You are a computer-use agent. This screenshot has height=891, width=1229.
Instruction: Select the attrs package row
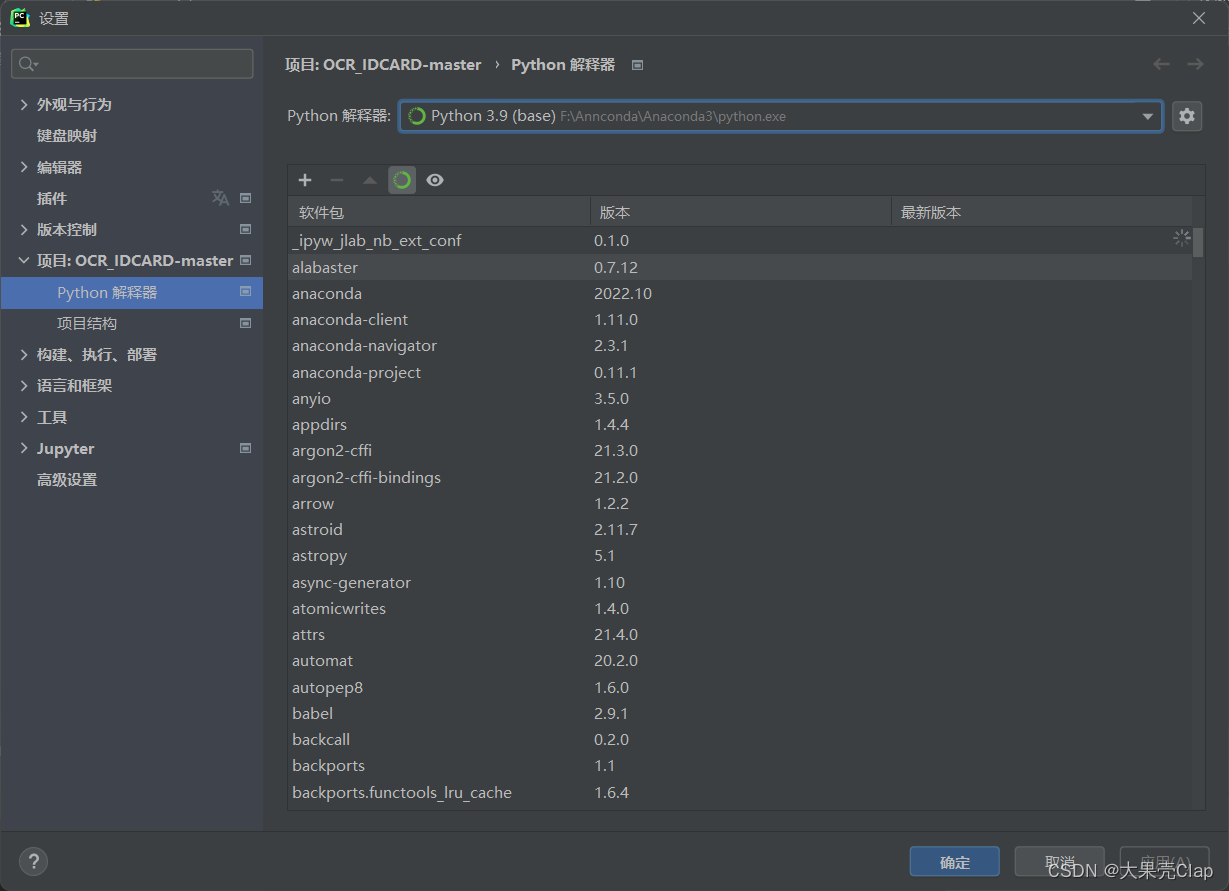tap(740, 634)
